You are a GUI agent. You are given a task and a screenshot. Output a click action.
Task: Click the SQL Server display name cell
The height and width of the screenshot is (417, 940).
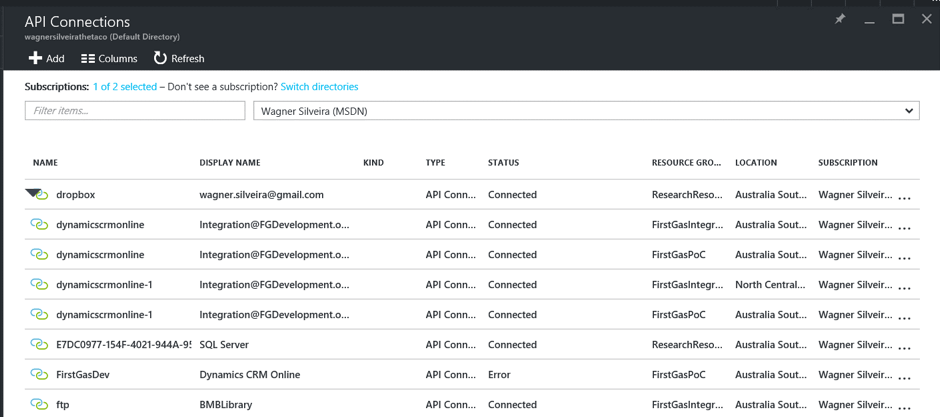coord(224,345)
